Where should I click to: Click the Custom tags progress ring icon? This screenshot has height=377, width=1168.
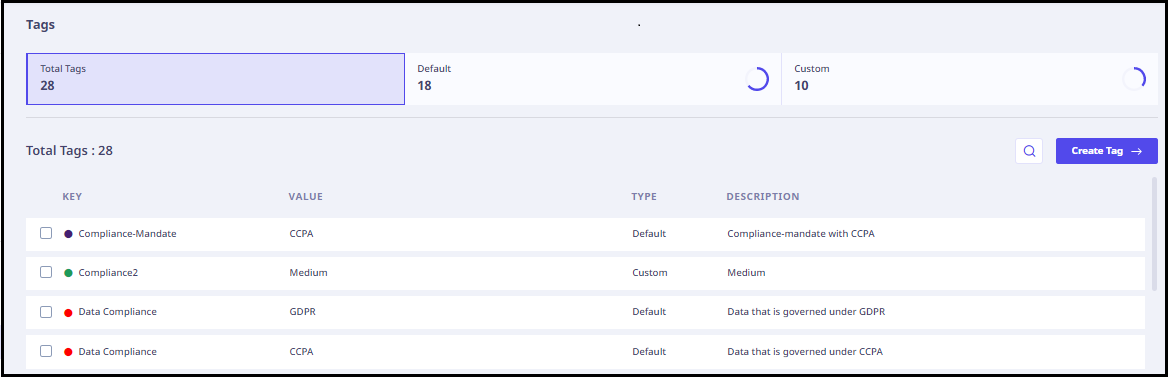1134,79
